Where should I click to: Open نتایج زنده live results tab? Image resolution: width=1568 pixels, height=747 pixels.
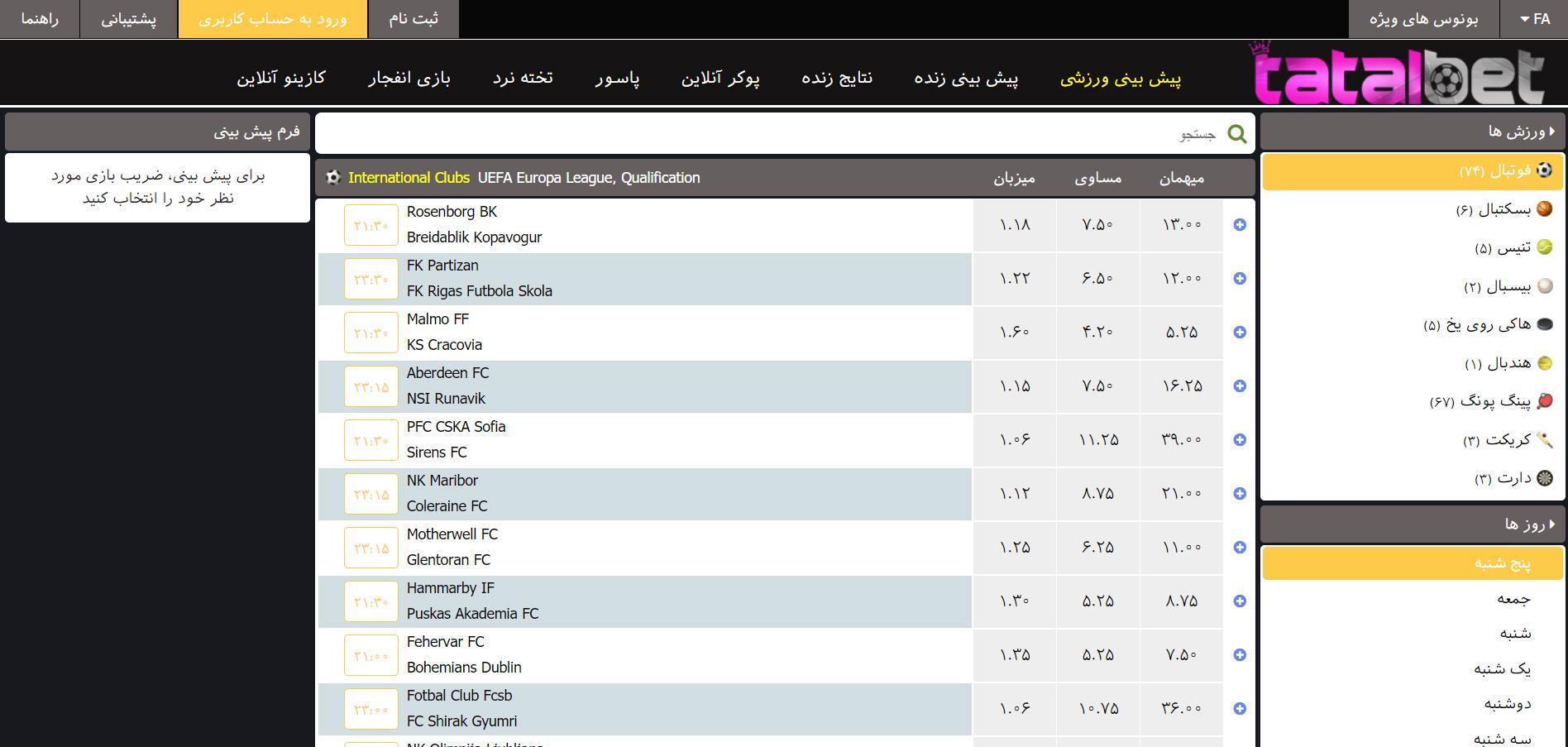[837, 77]
